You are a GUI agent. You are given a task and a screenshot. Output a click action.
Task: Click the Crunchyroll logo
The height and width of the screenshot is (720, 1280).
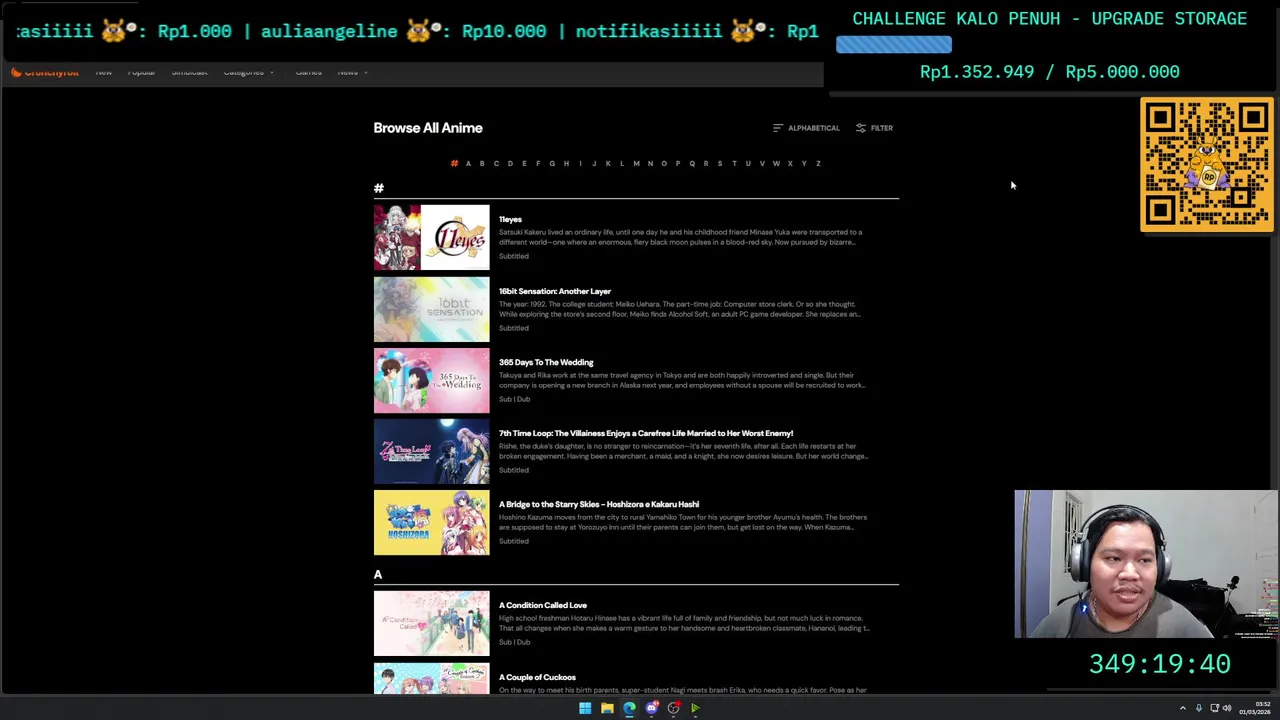coord(44,72)
